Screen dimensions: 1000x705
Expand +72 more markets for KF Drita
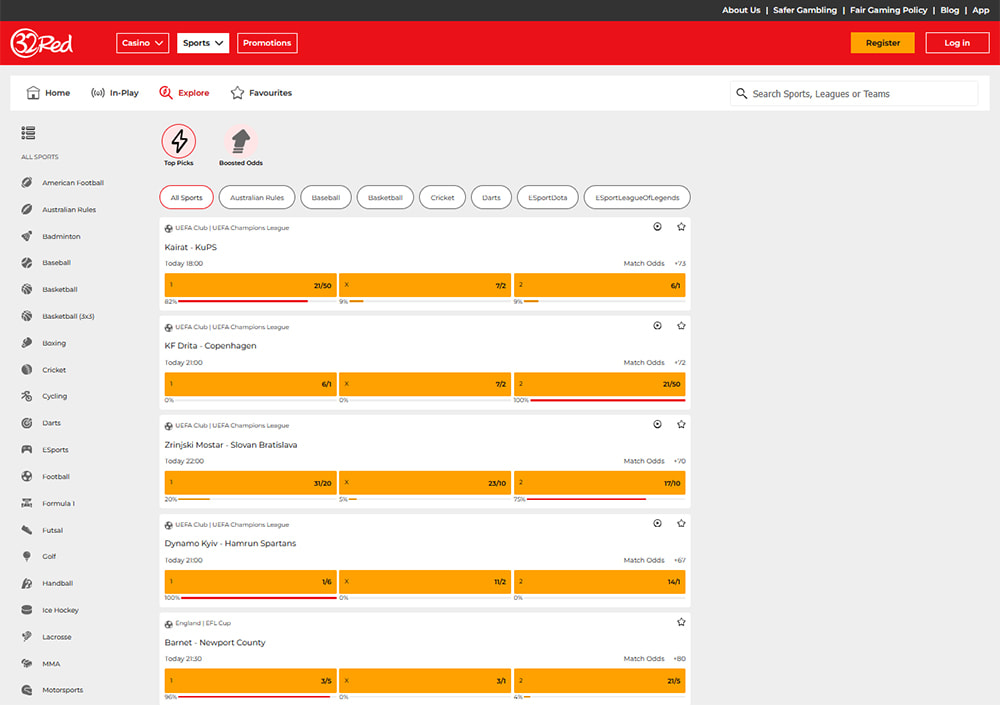(x=680, y=362)
